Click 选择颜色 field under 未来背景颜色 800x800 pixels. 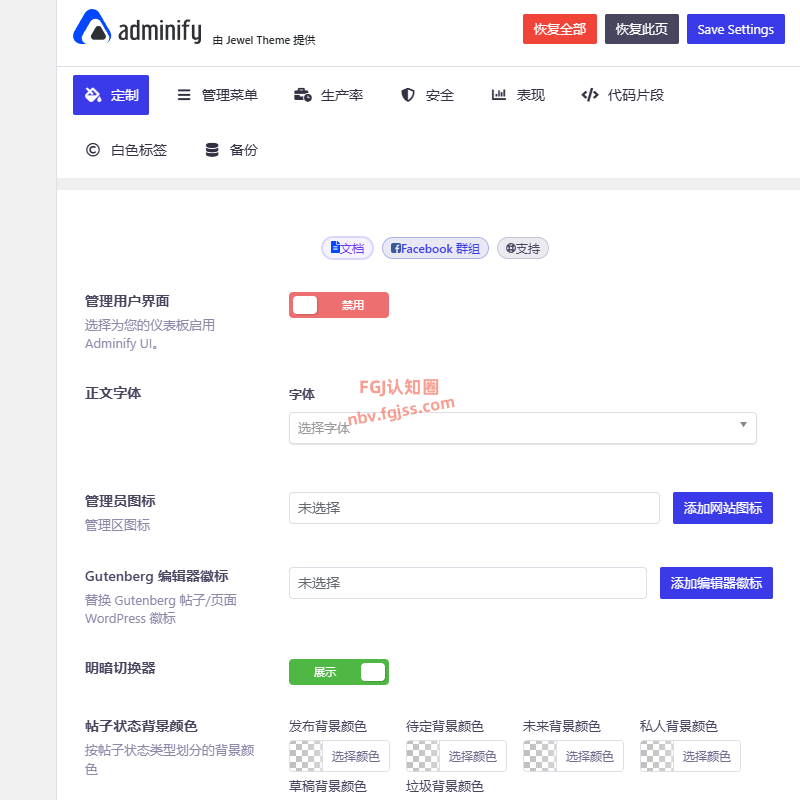pos(589,756)
